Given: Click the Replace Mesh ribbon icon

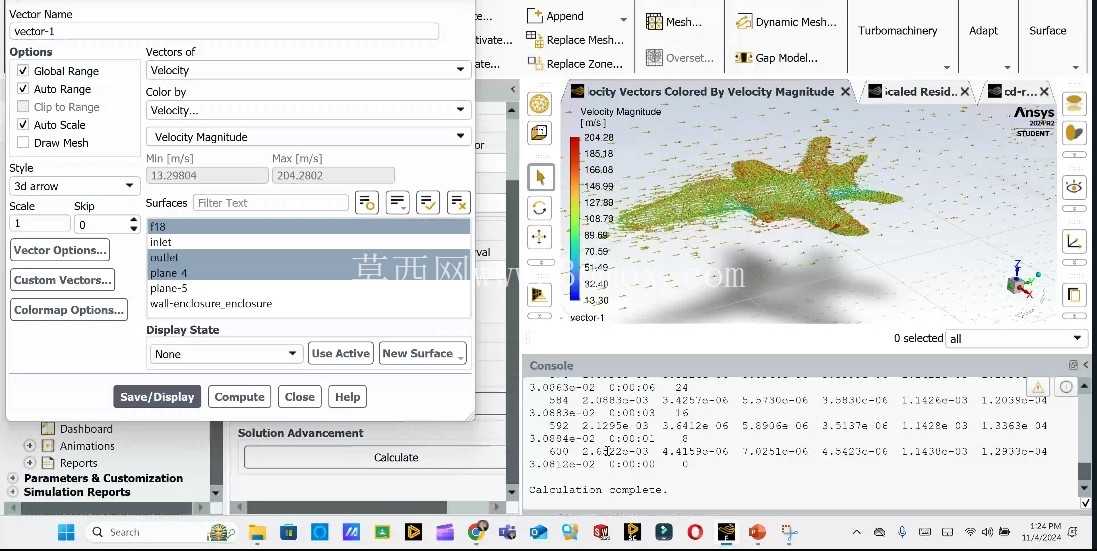Looking at the screenshot, I should (x=535, y=39).
